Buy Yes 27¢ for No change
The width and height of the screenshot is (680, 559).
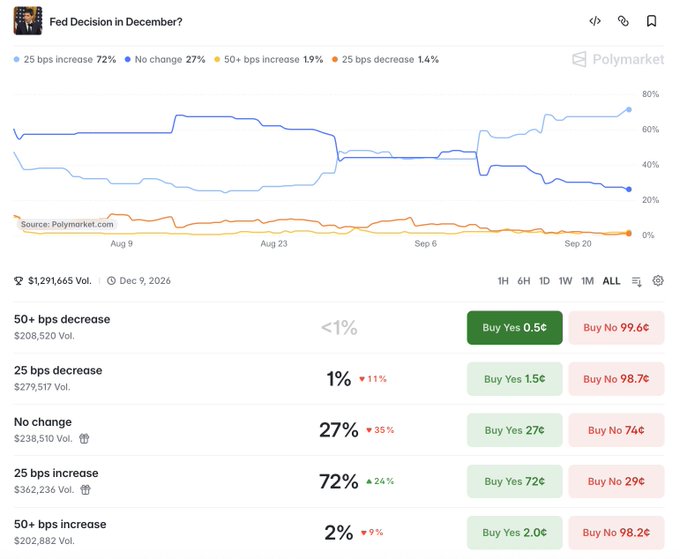[x=515, y=430]
